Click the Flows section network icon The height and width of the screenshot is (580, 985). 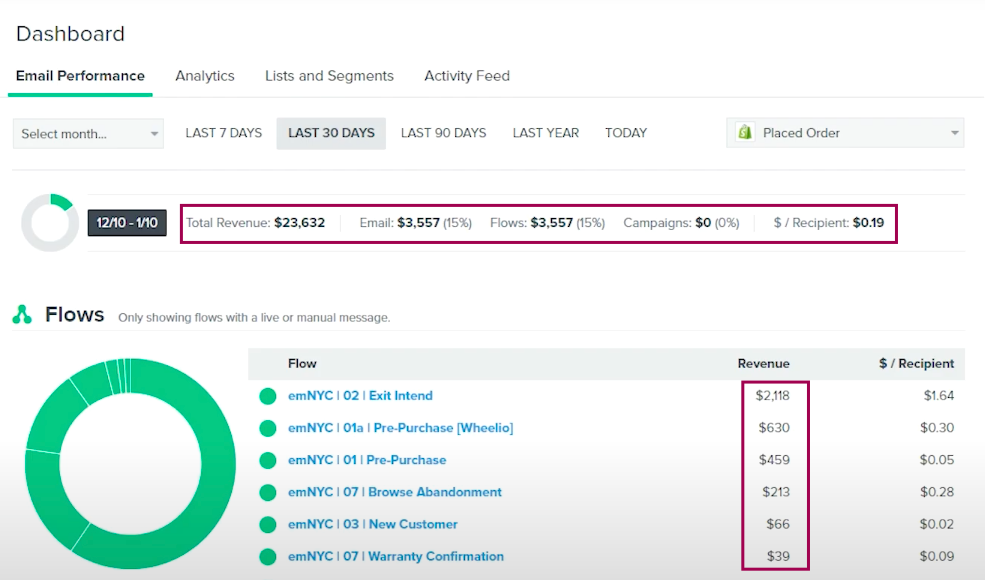pyautogui.click(x=22, y=315)
